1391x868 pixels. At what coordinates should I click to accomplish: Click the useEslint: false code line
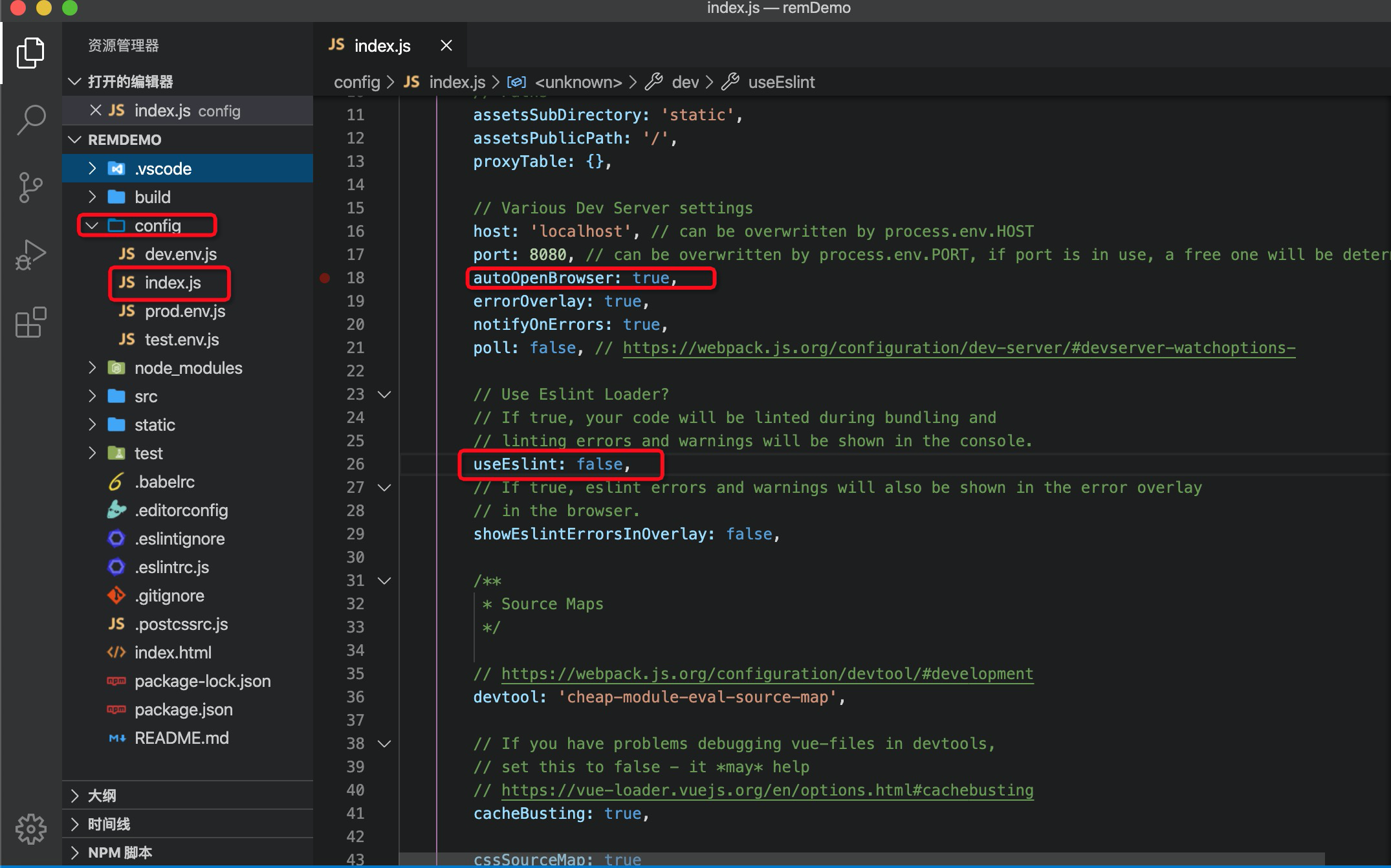(552, 464)
